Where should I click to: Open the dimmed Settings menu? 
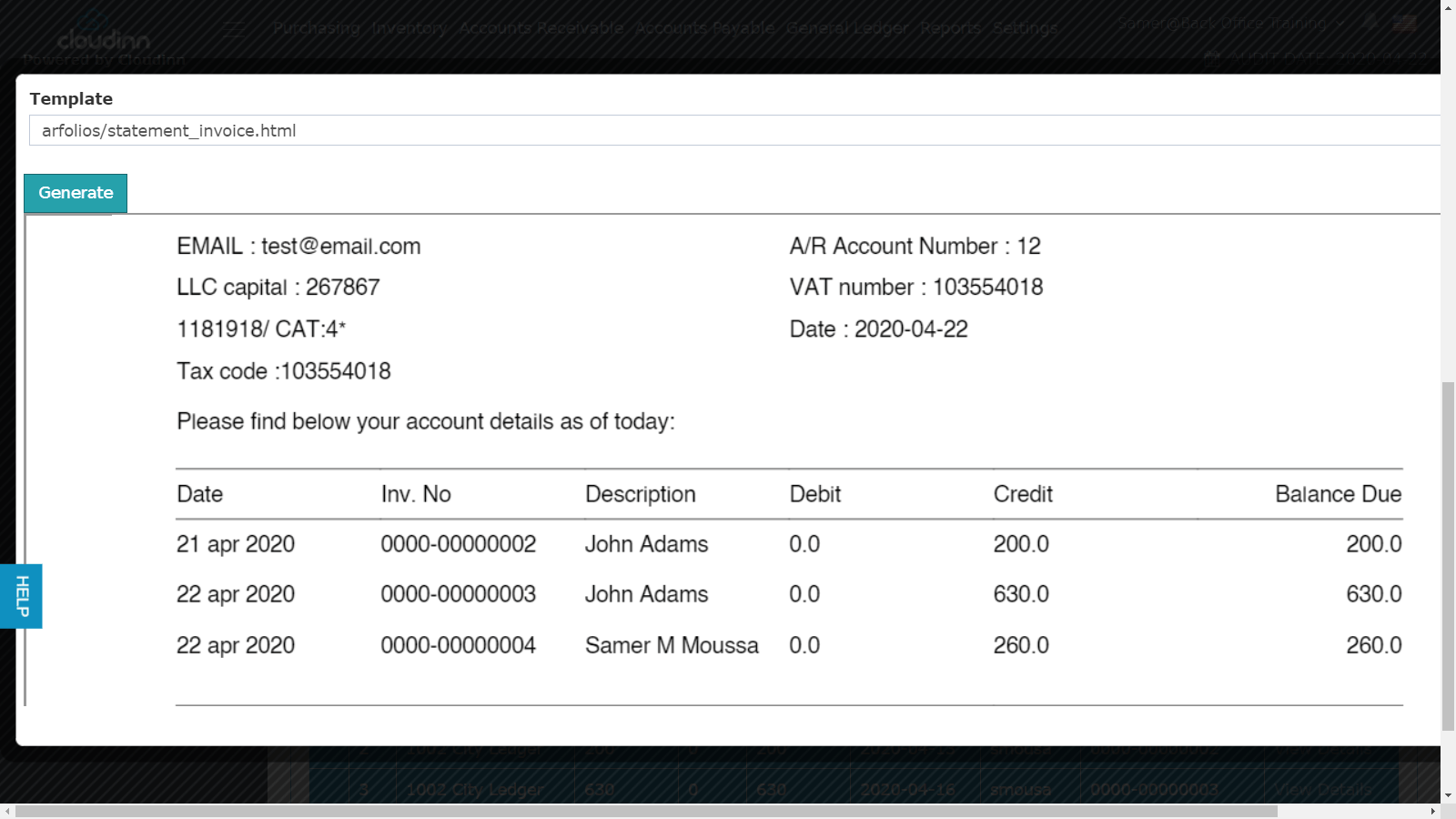pyautogui.click(x=1025, y=28)
